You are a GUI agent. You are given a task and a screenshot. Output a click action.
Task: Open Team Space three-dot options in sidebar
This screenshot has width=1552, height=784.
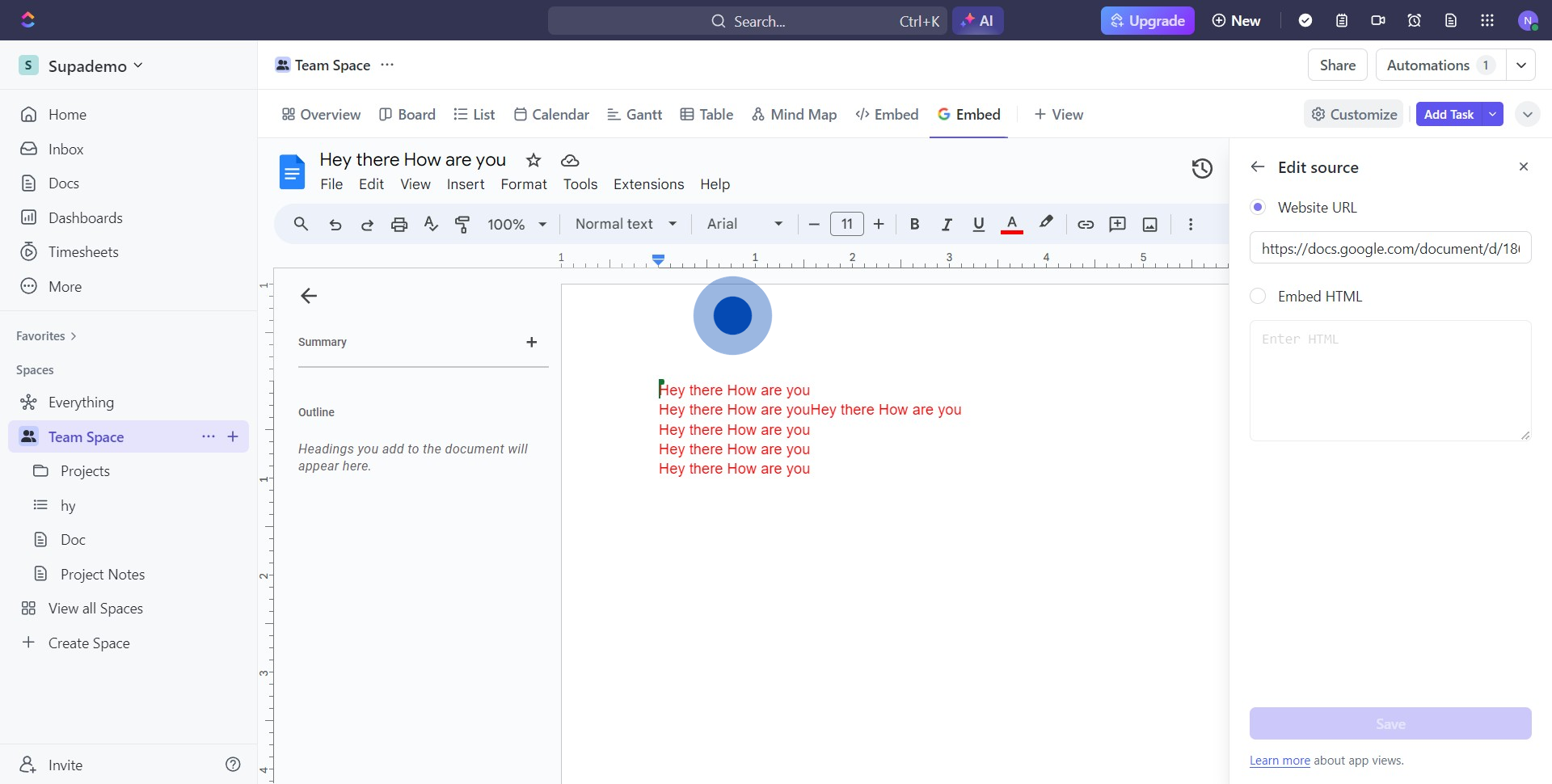click(x=209, y=436)
